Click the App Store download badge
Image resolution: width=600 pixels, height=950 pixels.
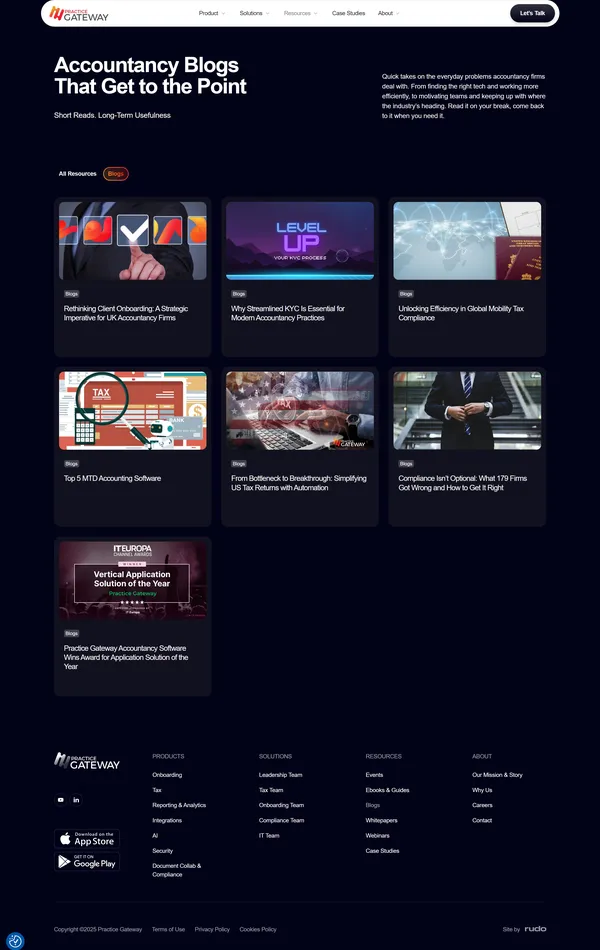(x=86, y=839)
